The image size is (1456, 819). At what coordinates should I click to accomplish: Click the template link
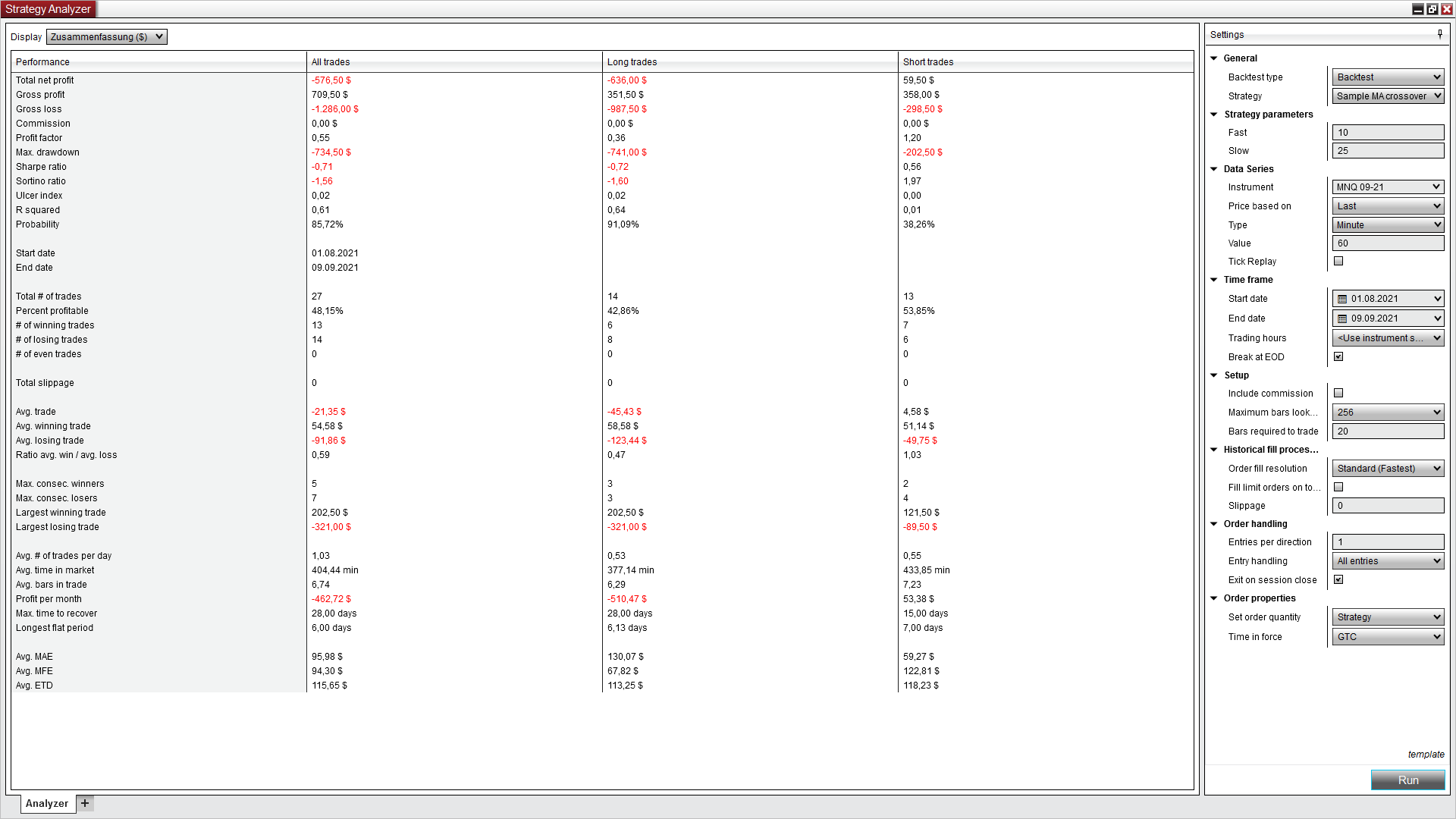(1426, 755)
